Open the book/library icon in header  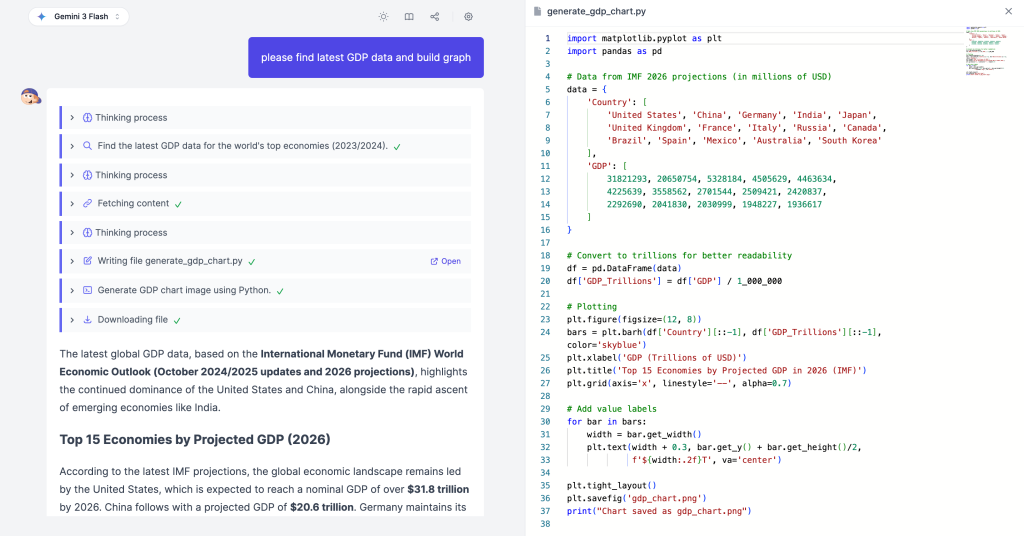[x=409, y=17]
